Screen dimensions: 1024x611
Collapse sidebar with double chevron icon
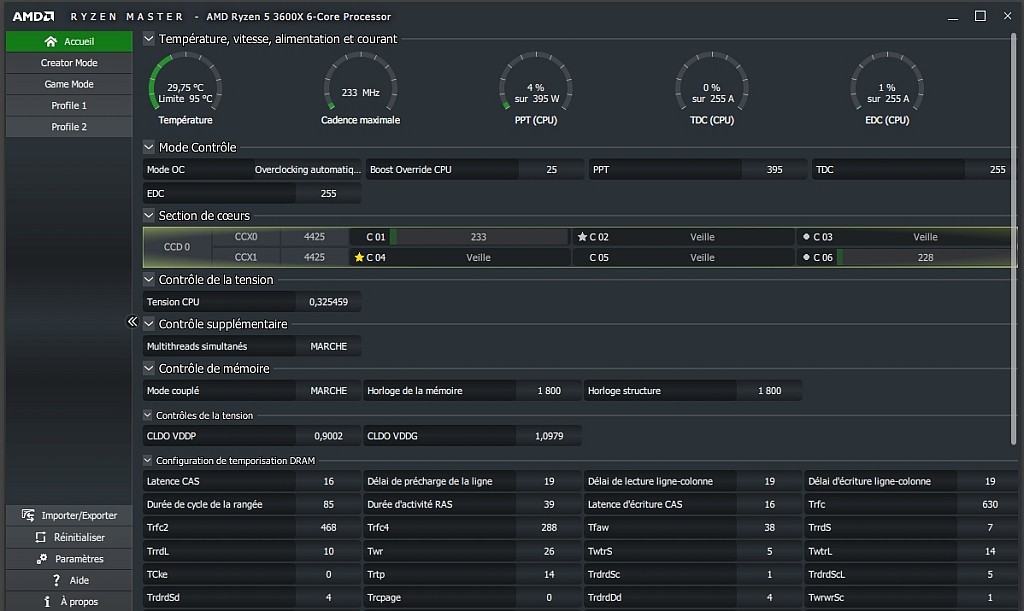(x=133, y=322)
